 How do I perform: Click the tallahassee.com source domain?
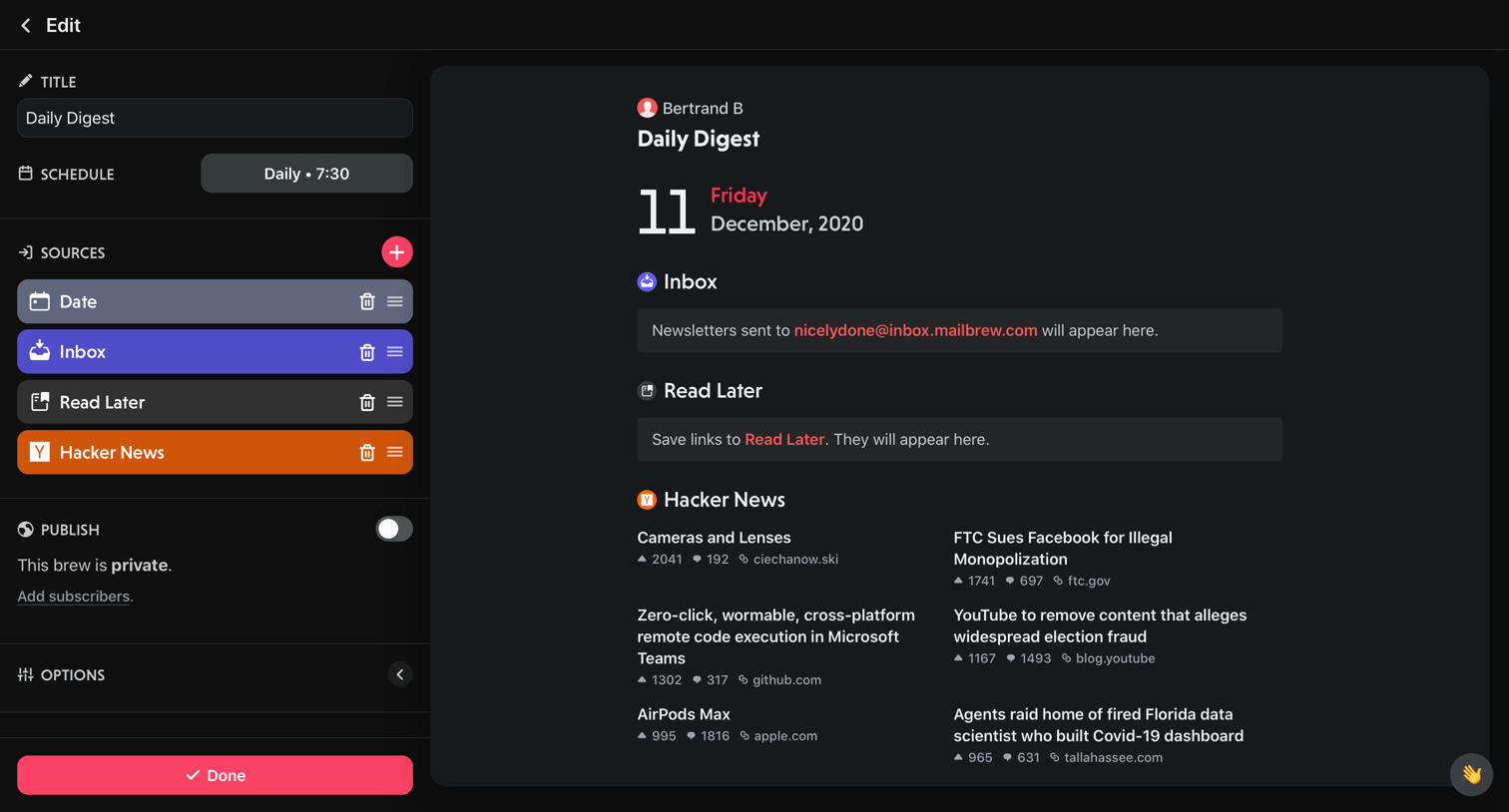(x=1113, y=758)
